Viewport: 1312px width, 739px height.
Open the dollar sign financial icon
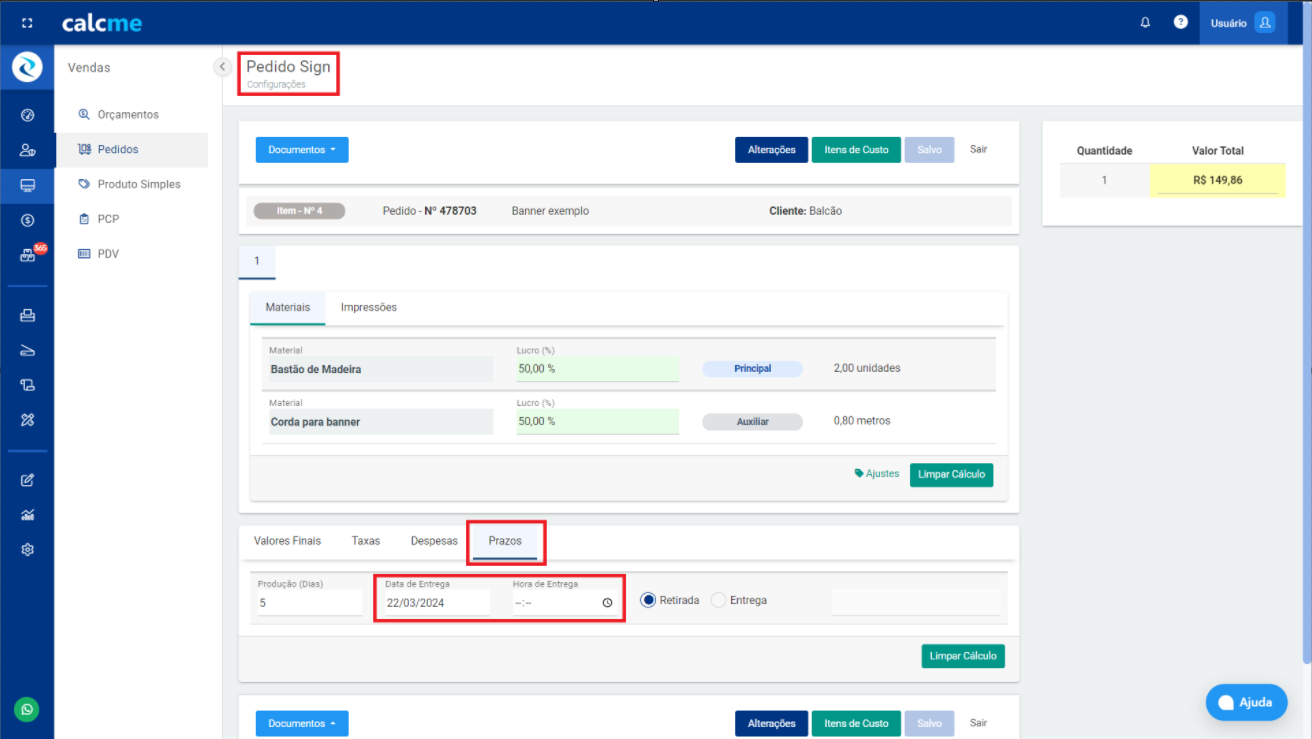[x=27, y=220]
